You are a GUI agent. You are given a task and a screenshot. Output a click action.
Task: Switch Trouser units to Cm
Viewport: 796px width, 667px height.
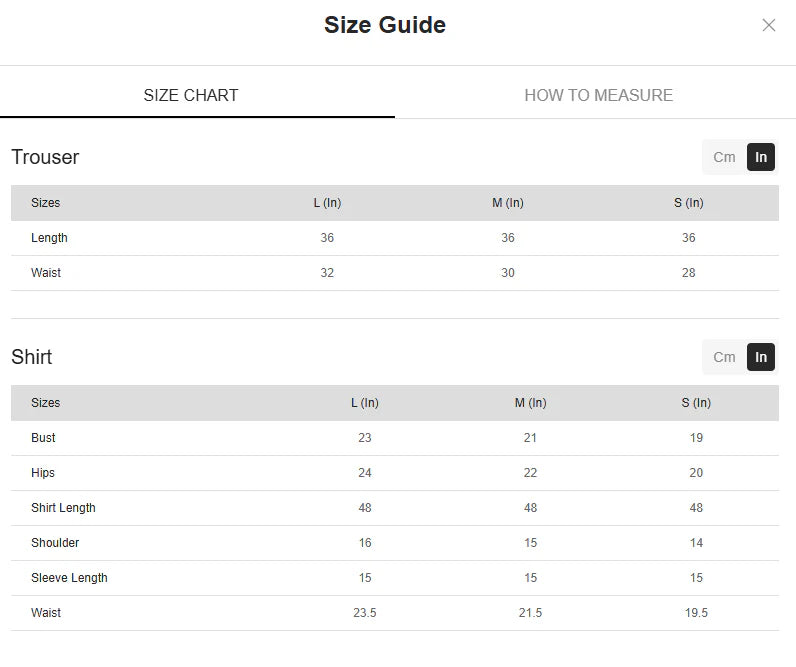(724, 157)
